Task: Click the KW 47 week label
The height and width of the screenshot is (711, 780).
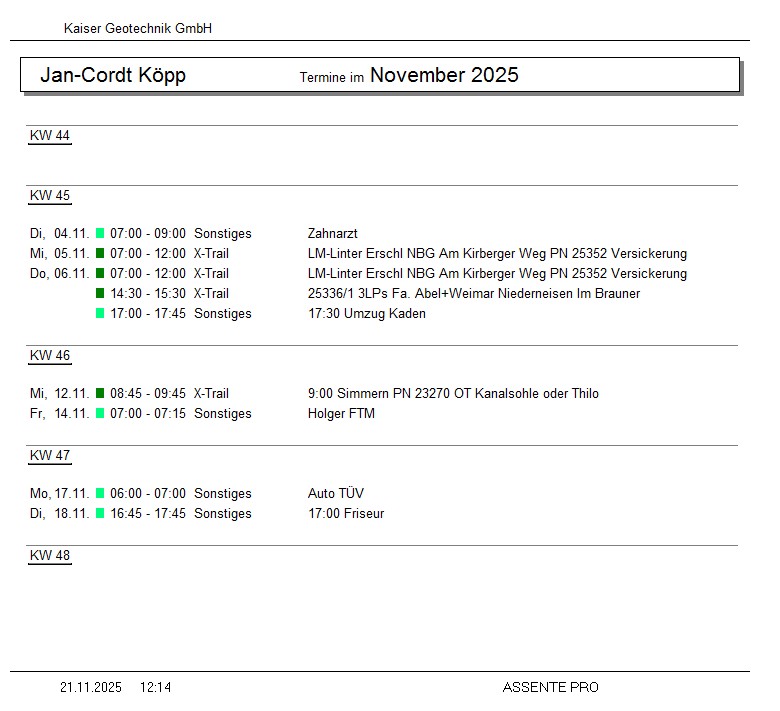Action: (50, 456)
